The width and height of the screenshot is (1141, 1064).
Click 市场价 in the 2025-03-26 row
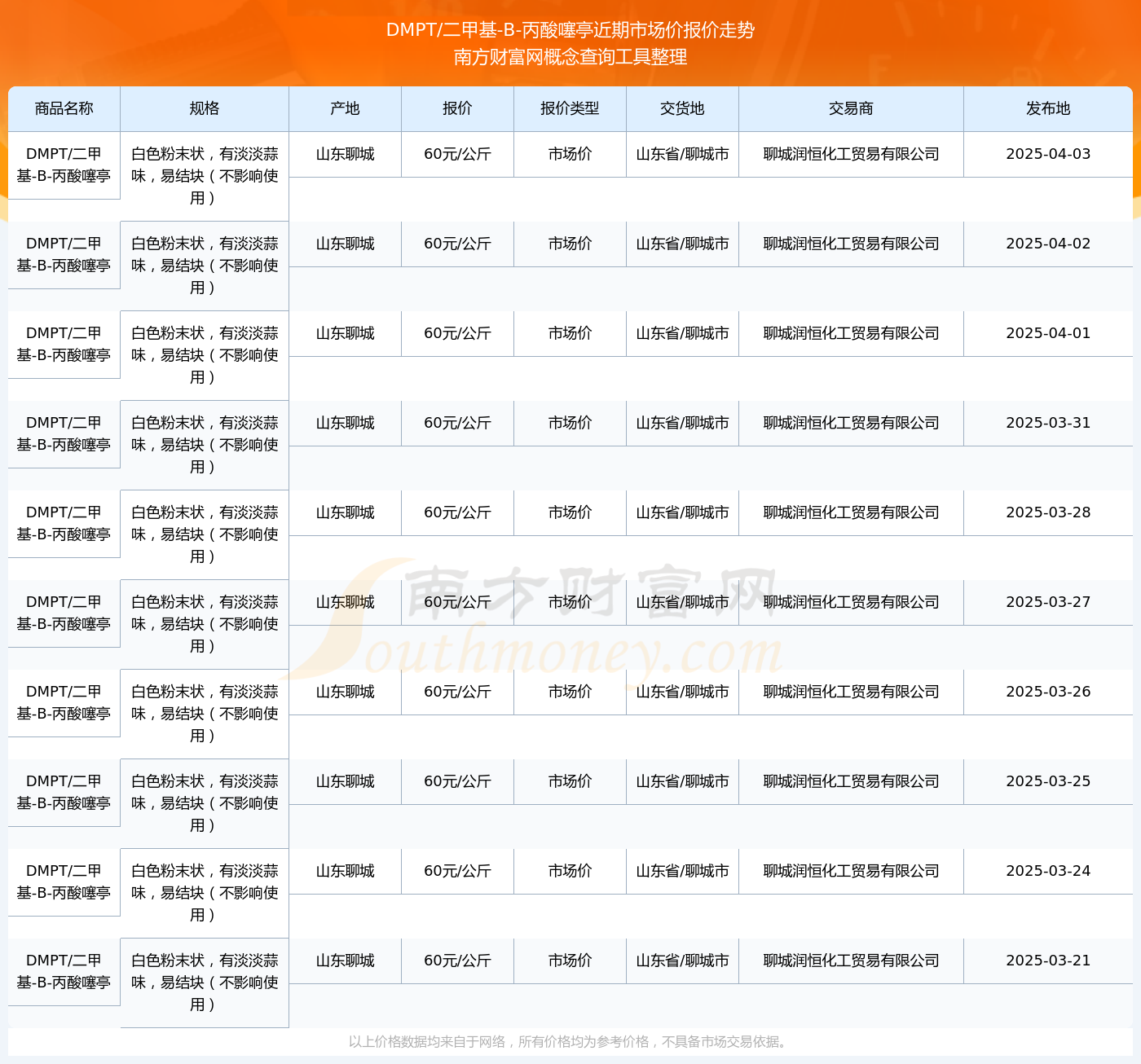[570, 692]
